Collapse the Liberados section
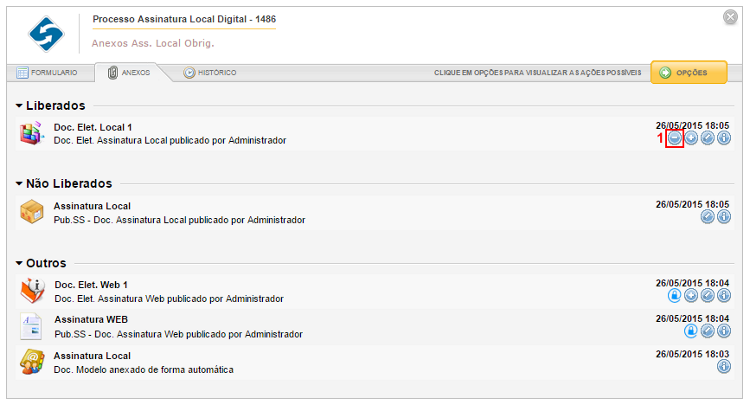Screen dimensions: 752x406 [x=19, y=105]
